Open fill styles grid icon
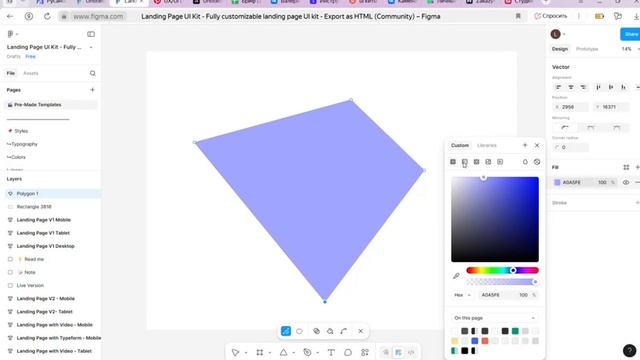 click(x=626, y=167)
